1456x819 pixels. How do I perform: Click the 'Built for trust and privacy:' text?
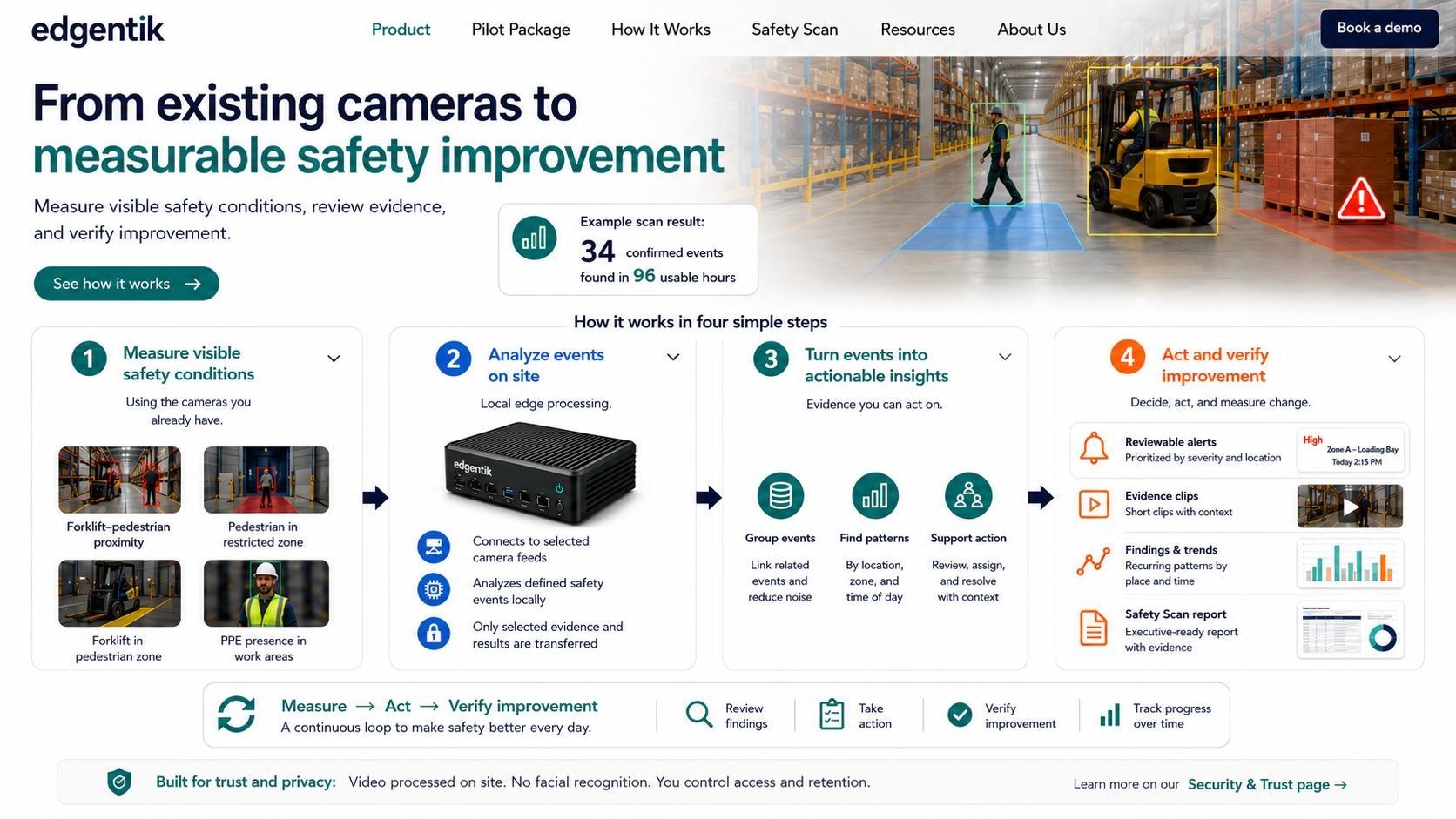[x=246, y=782]
